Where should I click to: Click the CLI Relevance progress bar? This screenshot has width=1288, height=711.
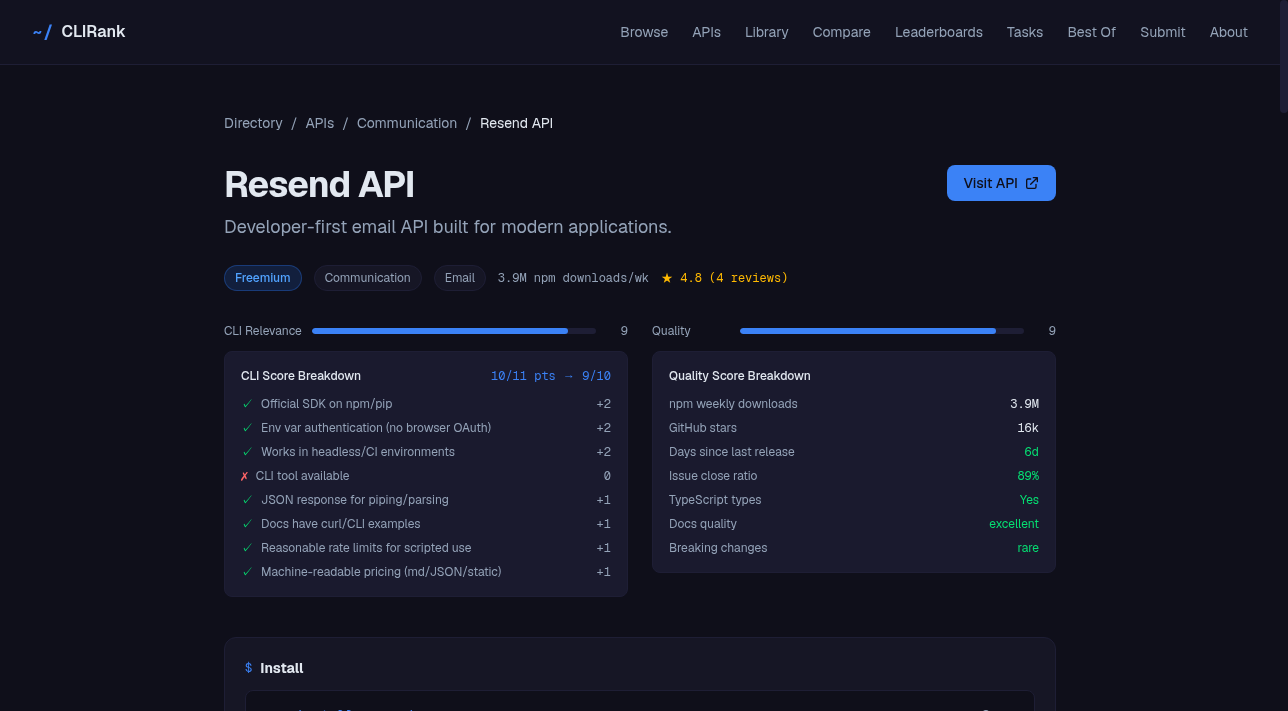pyautogui.click(x=453, y=331)
